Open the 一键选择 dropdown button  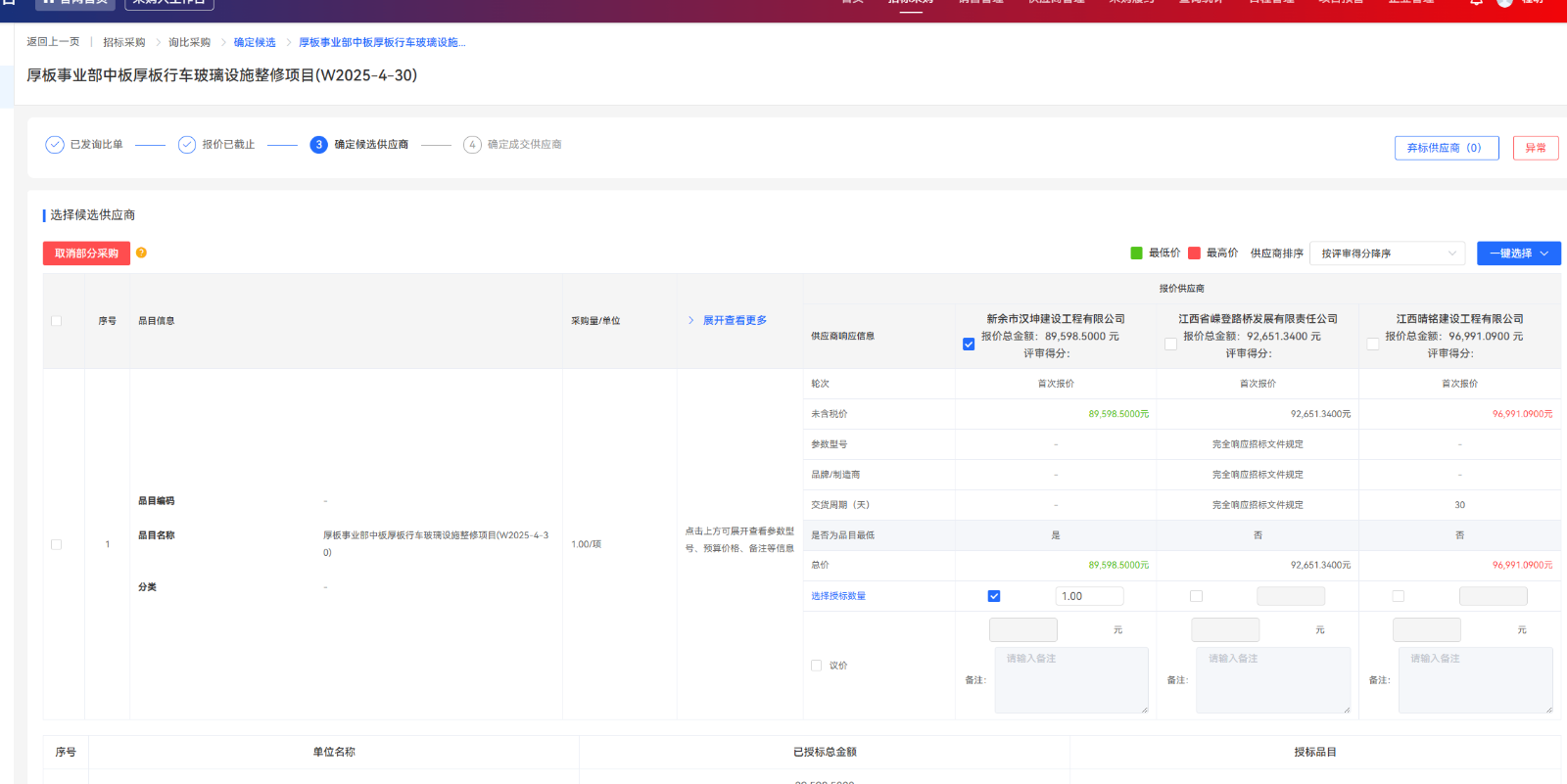tap(1518, 254)
